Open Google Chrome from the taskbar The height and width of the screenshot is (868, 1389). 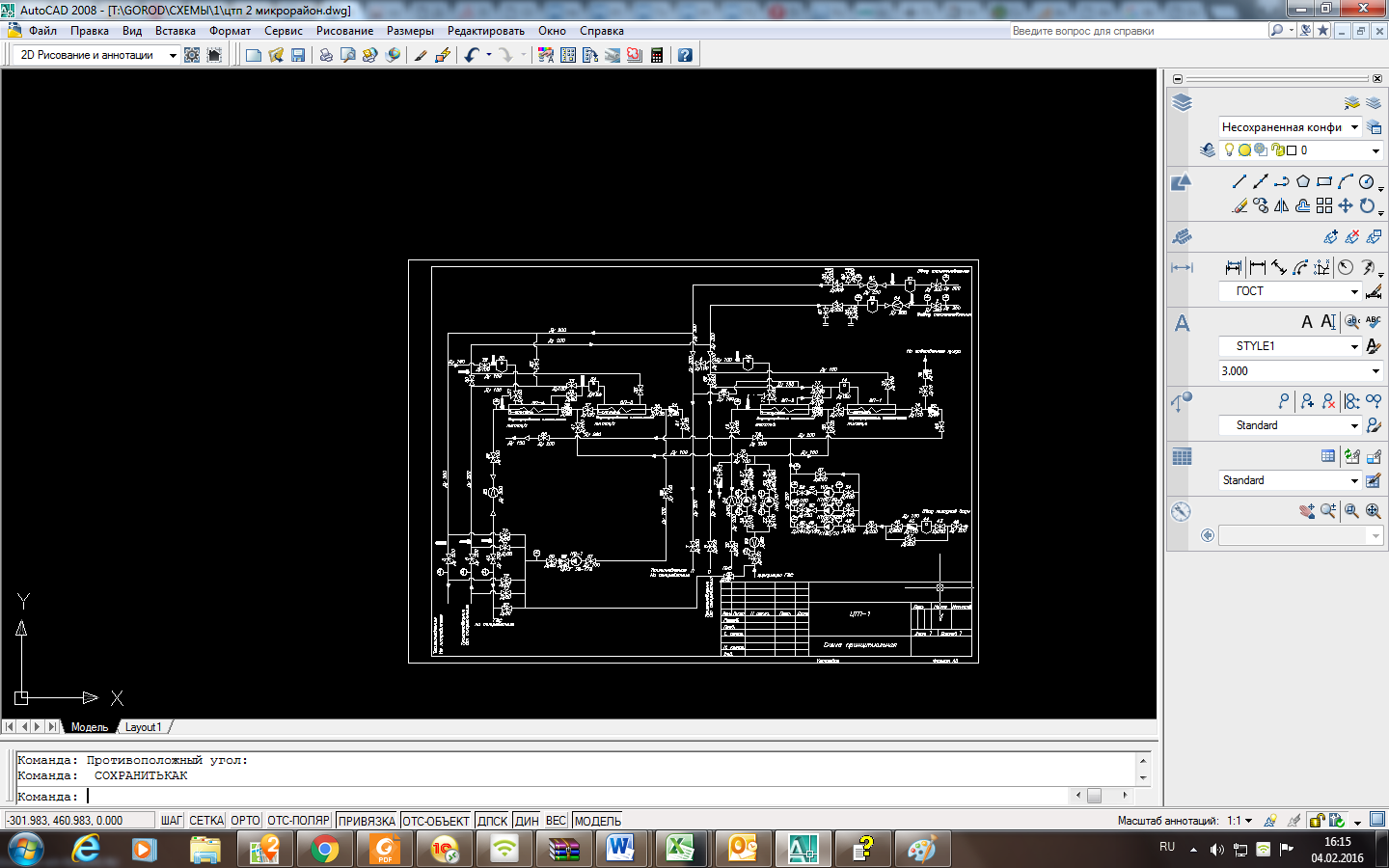[325, 850]
